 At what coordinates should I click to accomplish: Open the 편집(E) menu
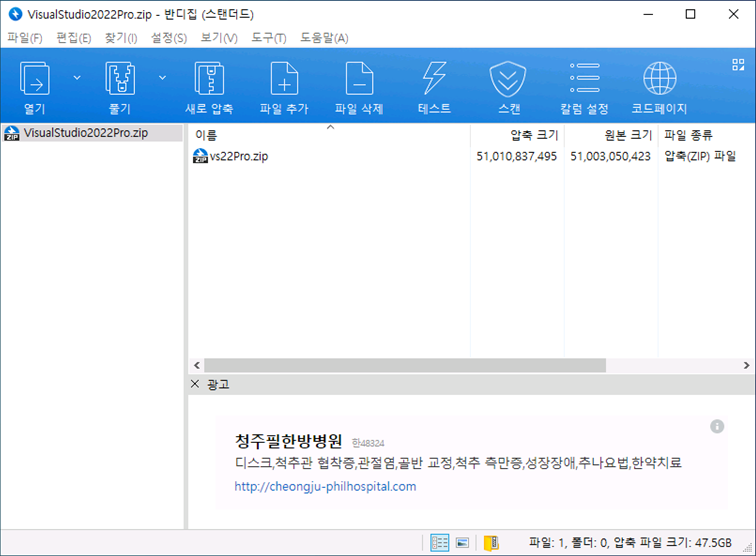coord(73,38)
